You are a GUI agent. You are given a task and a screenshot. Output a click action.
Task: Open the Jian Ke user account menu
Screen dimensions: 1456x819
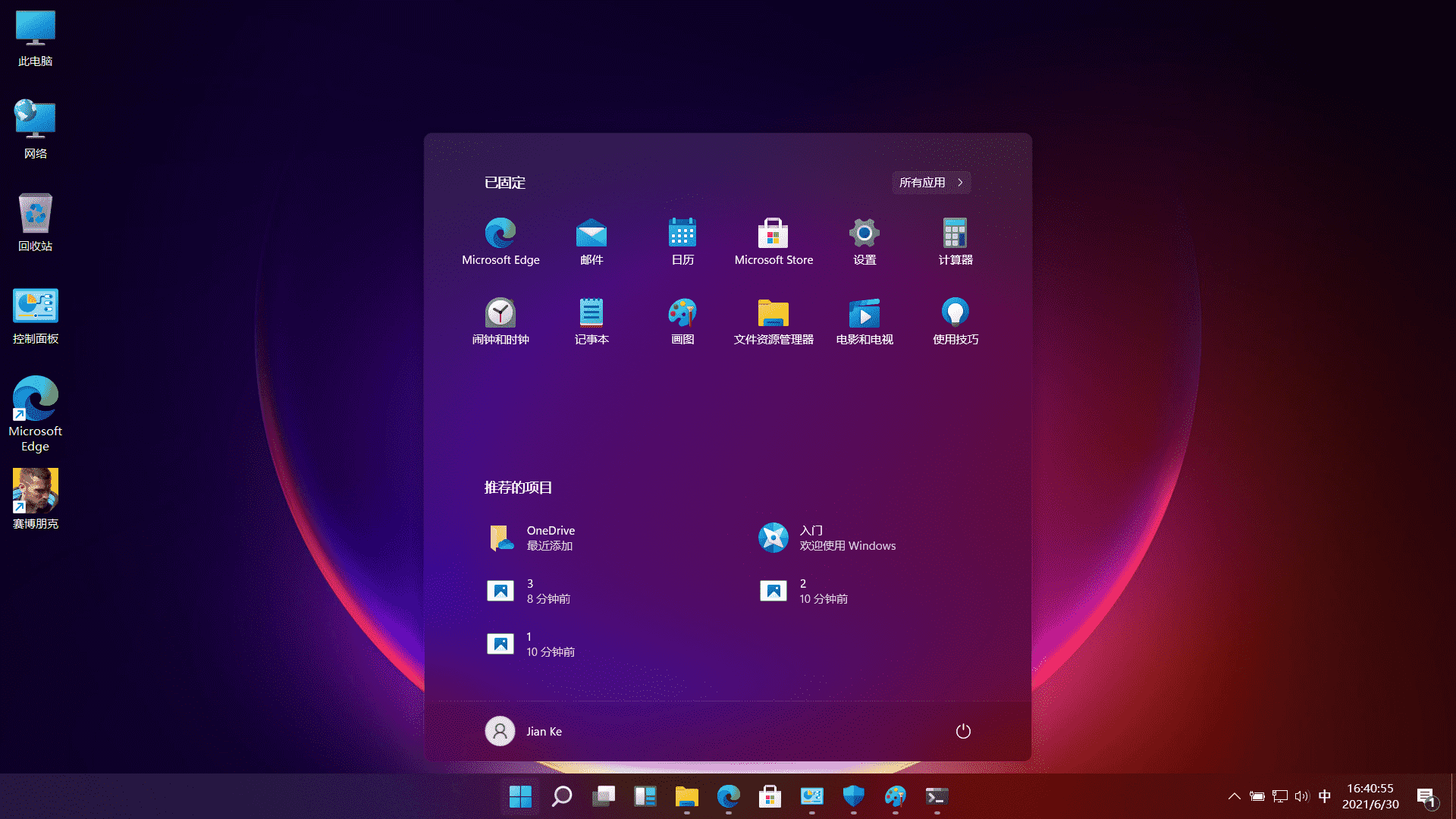[524, 731]
